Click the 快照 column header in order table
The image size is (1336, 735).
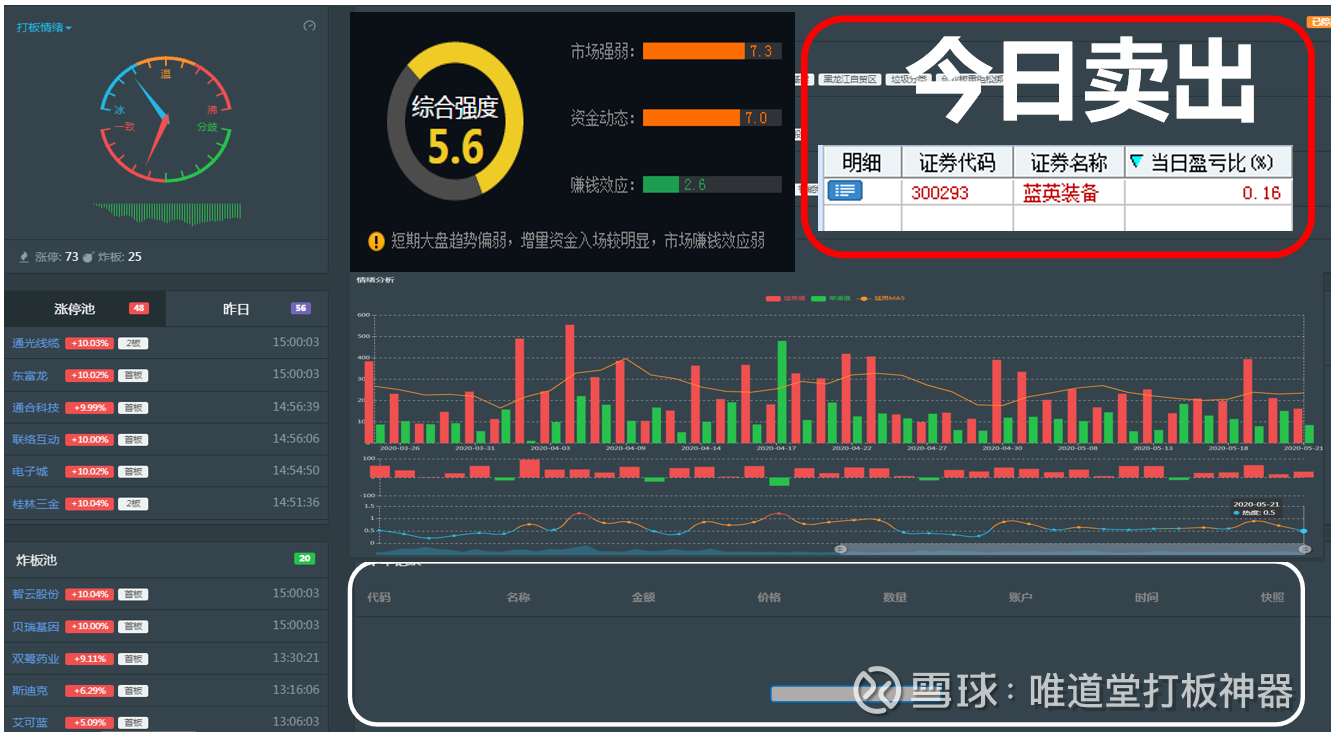coord(1272,597)
